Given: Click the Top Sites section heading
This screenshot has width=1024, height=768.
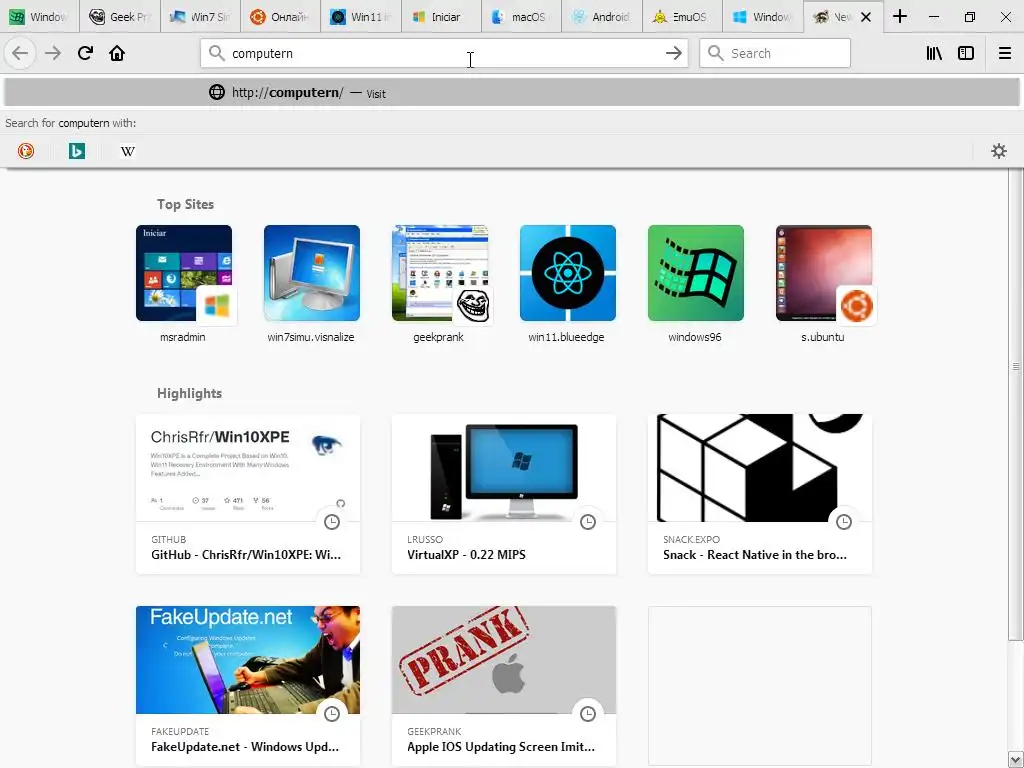Looking at the screenshot, I should click(185, 204).
